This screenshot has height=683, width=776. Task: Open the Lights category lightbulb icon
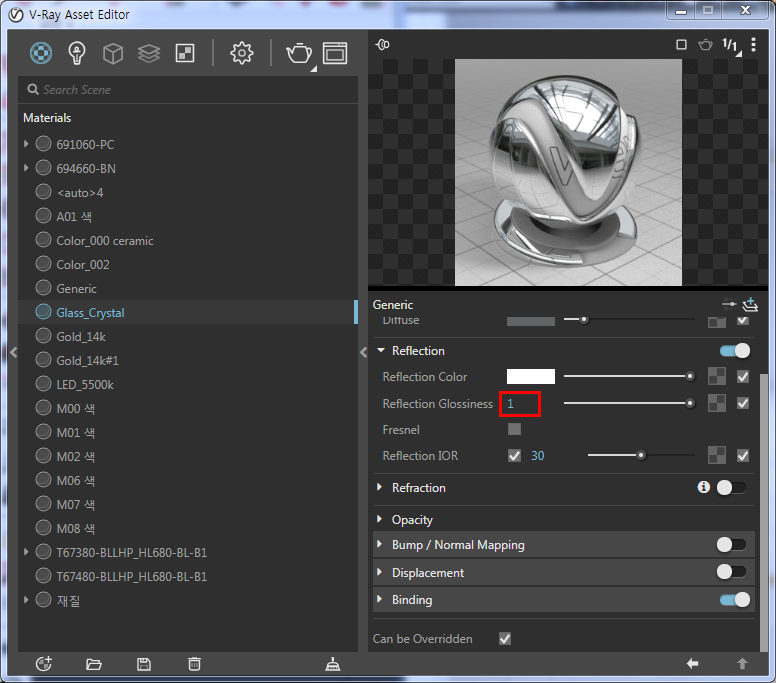(x=77, y=53)
